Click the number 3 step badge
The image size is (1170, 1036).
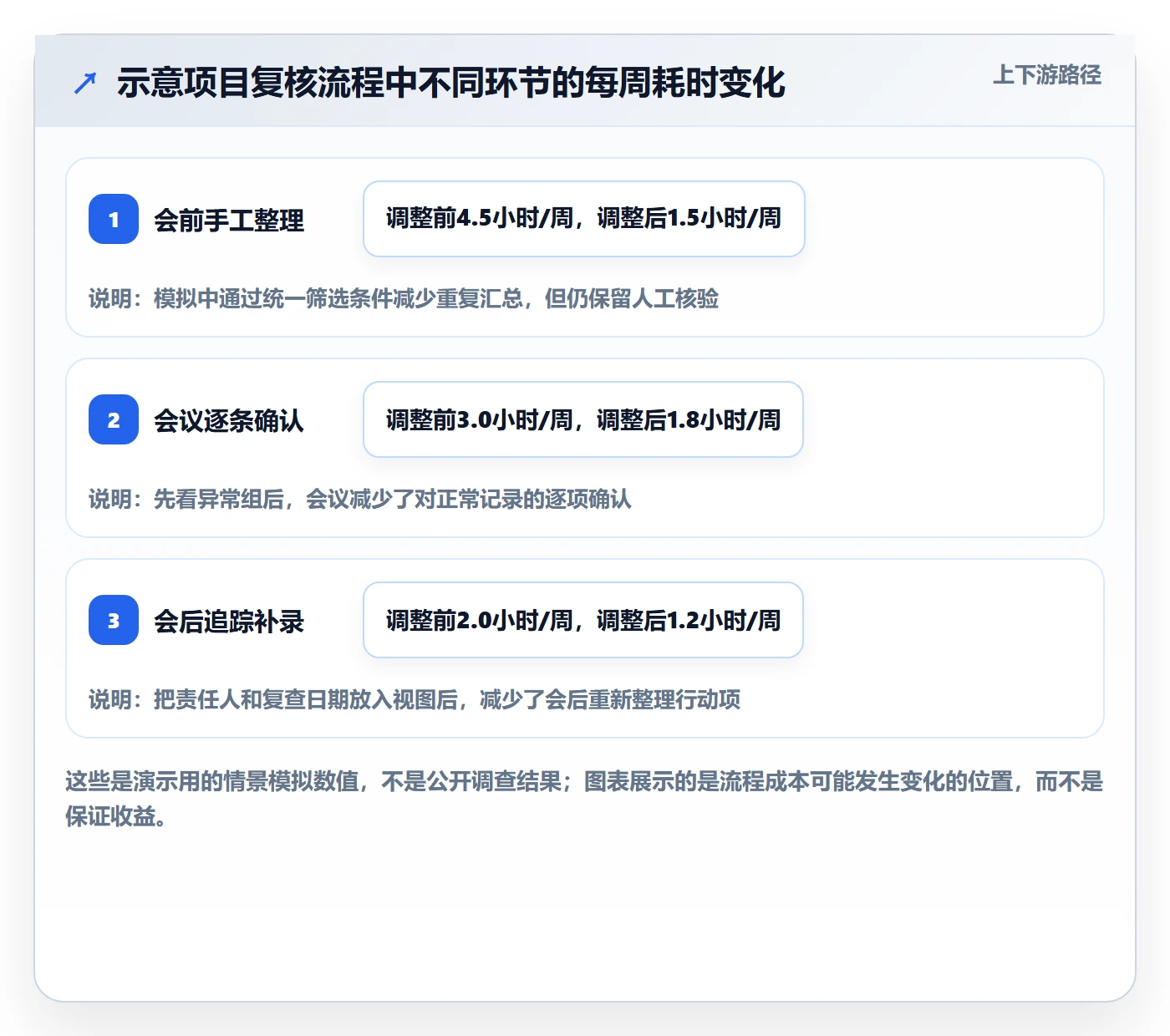coord(114,620)
